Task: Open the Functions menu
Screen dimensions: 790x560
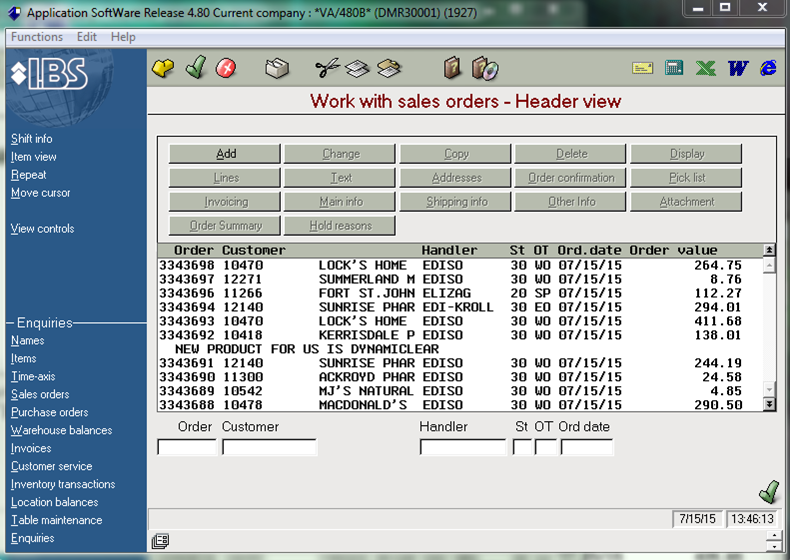Action: (37, 37)
